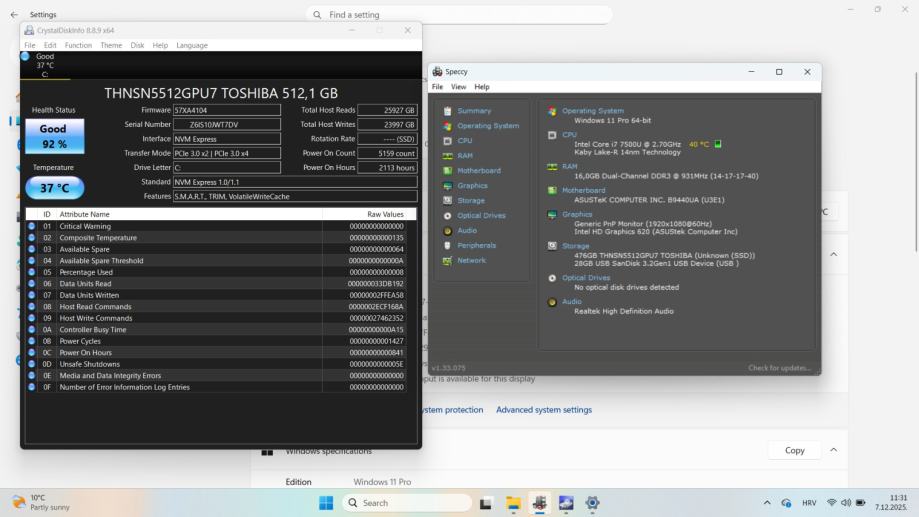This screenshot has width=919, height=517.
Task: Click the Serial Number field
Action: [227, 124]
